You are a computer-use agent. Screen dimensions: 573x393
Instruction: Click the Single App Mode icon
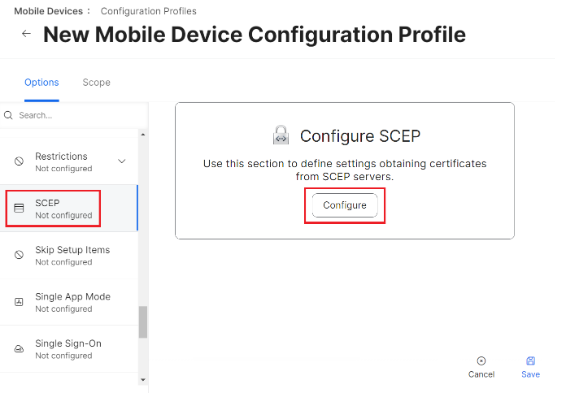point(19,302)
